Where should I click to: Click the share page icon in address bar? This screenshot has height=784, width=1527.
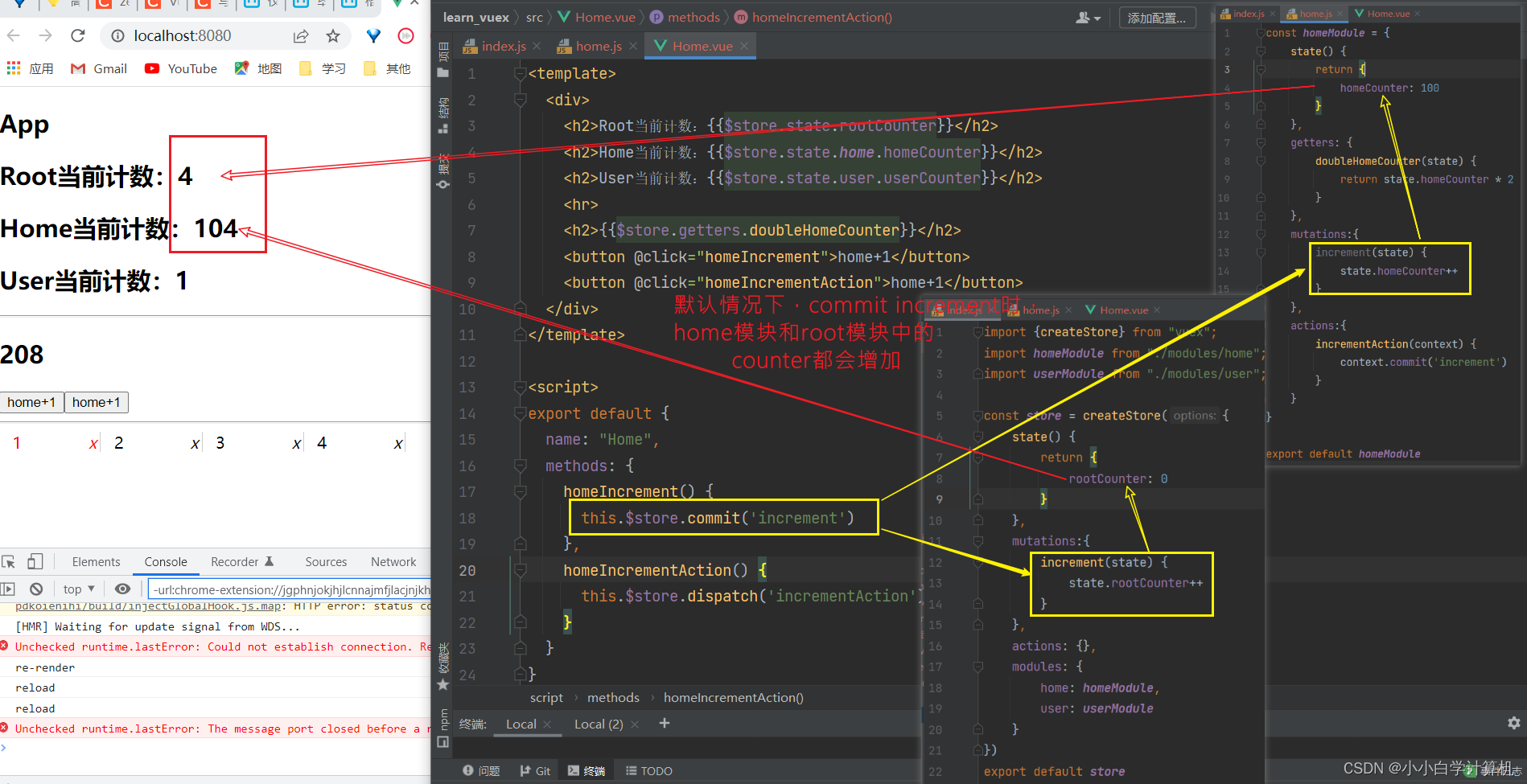click(301, 35)
